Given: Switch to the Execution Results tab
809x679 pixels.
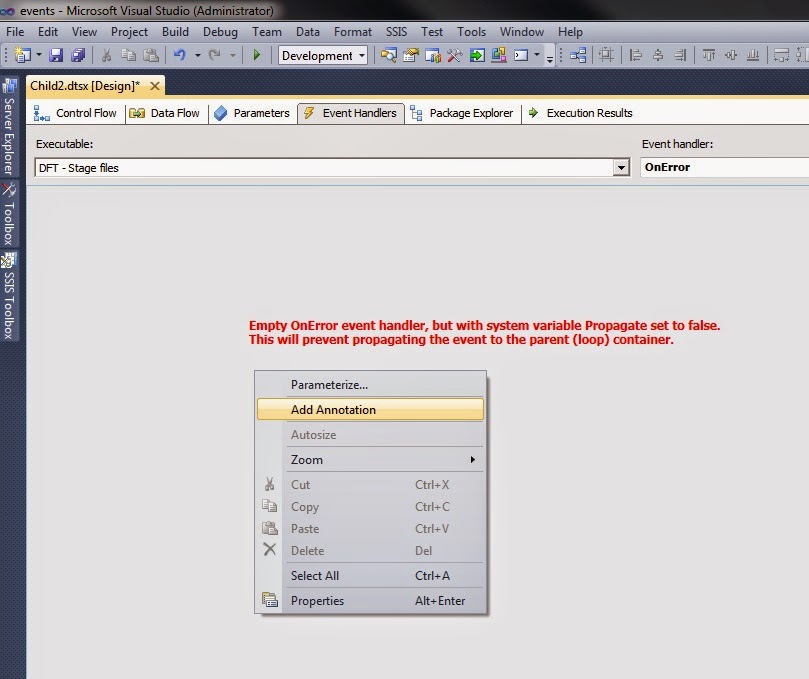Looking at the screenshot, I should click(581, 114).
